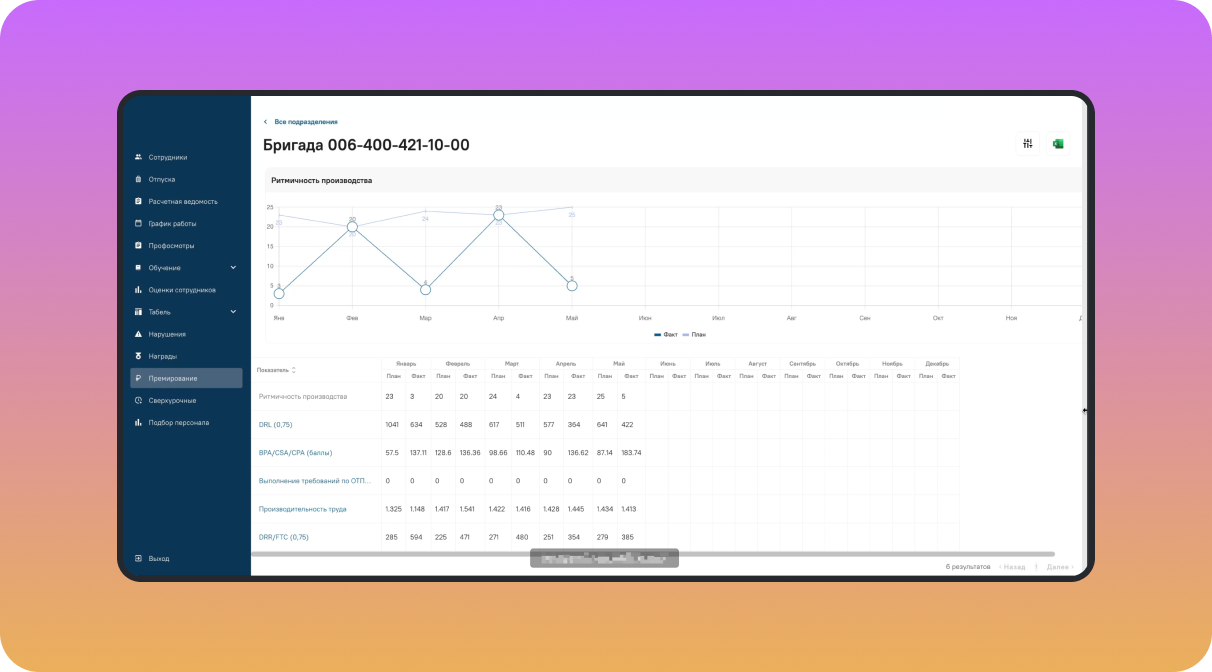Export table via Excel icon
This screenshot has width=1212, height=672.
(x=1057, y=144)
